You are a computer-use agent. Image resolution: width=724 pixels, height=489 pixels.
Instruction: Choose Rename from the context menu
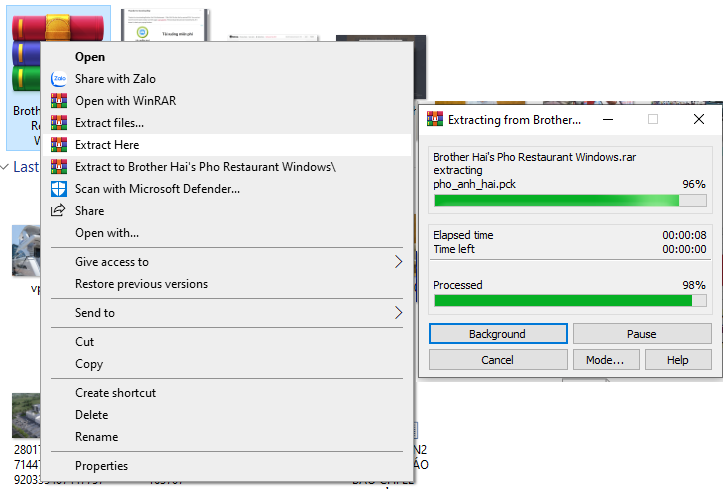click(x=96, y=437)
